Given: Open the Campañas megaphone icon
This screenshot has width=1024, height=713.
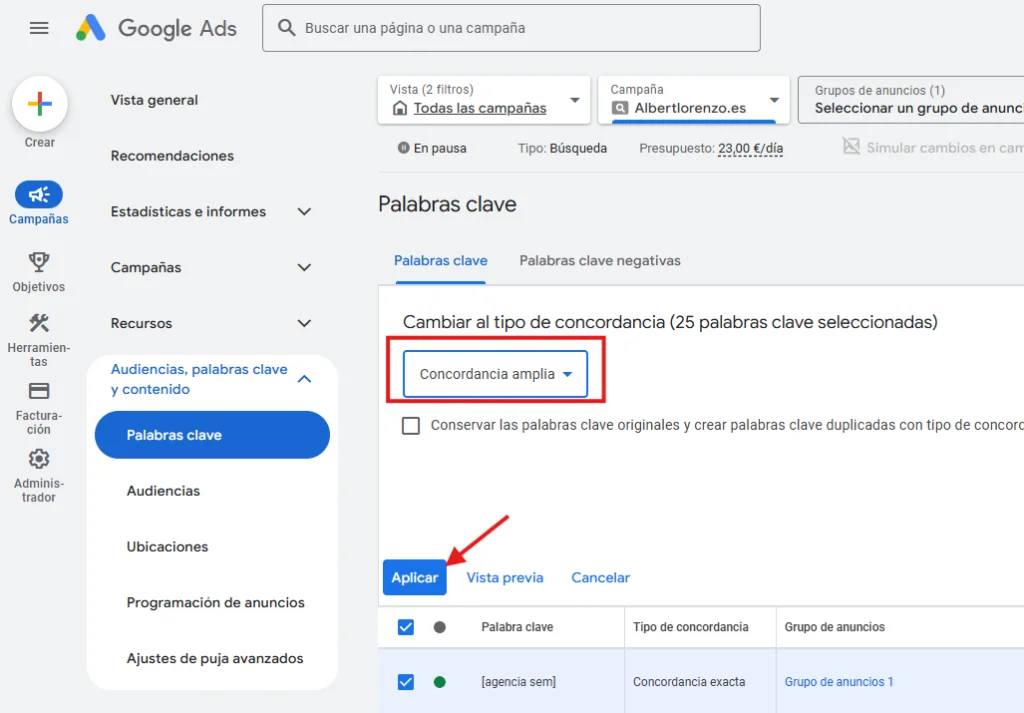Looking at the screenshot, I should (39, 195).
